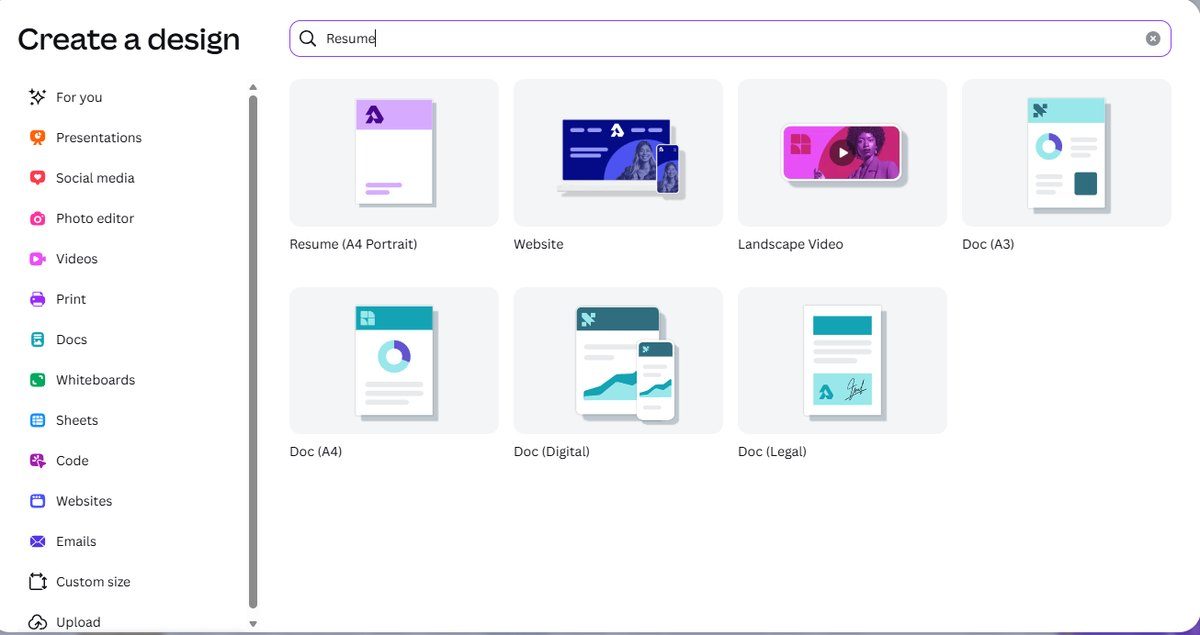Select the Website design thumbnail
Viewport: 1200px width, 635px height.
pos(618,153)
